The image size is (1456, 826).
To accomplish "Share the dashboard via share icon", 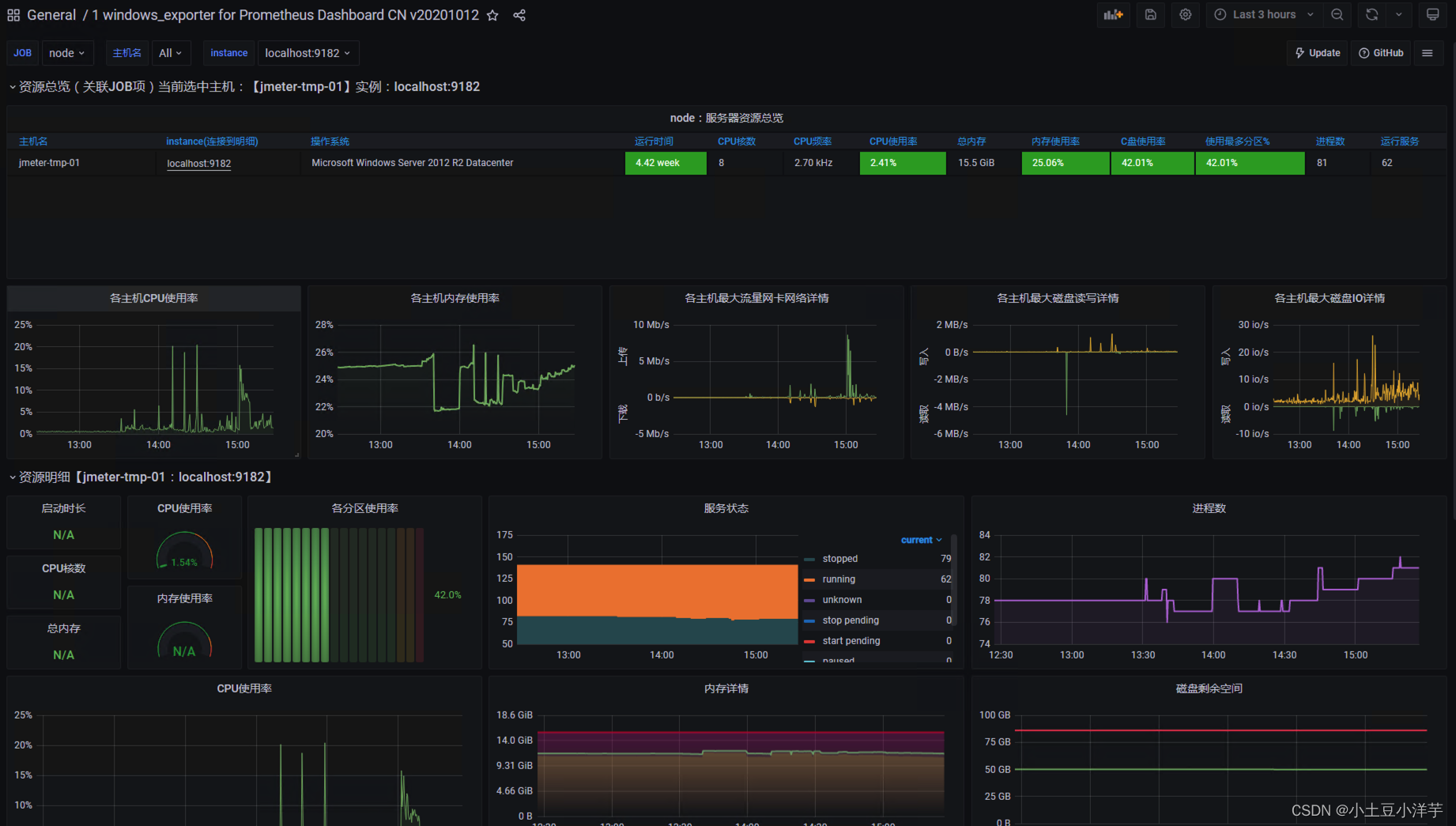I will pos(519,15).
